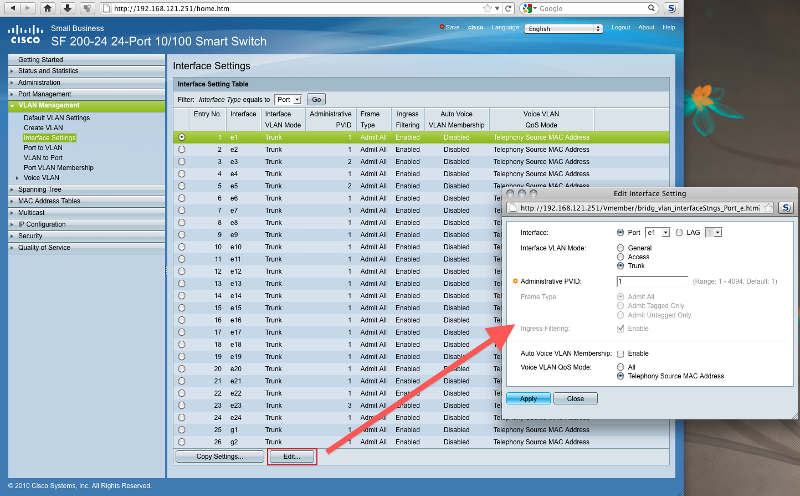Image resolution: width=800 pixels, height=496 pixels.
Task: Click the star icon in popup address bar
Action: click(768, 208)
